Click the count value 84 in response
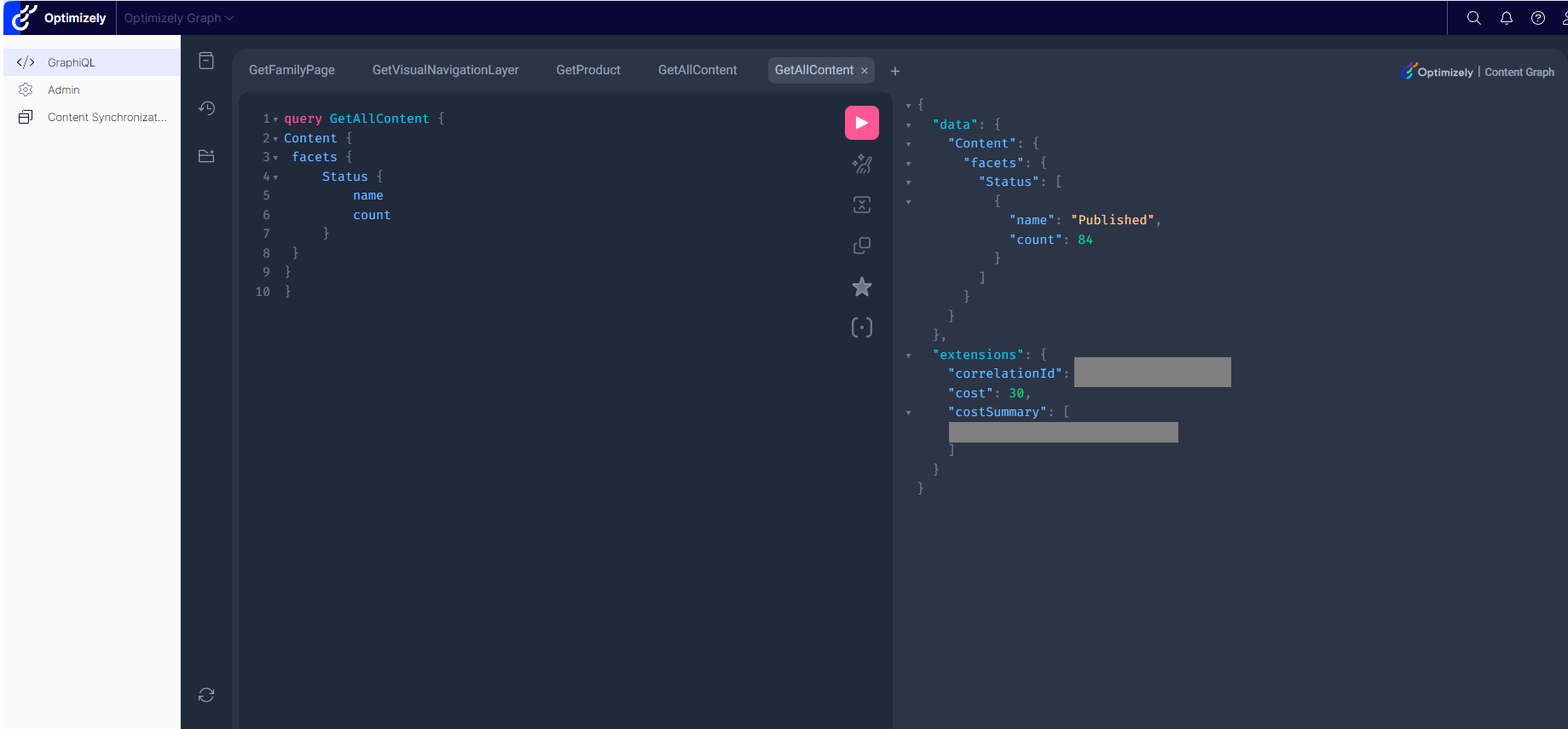1568x729 pixels. [x=1085, y=240]
